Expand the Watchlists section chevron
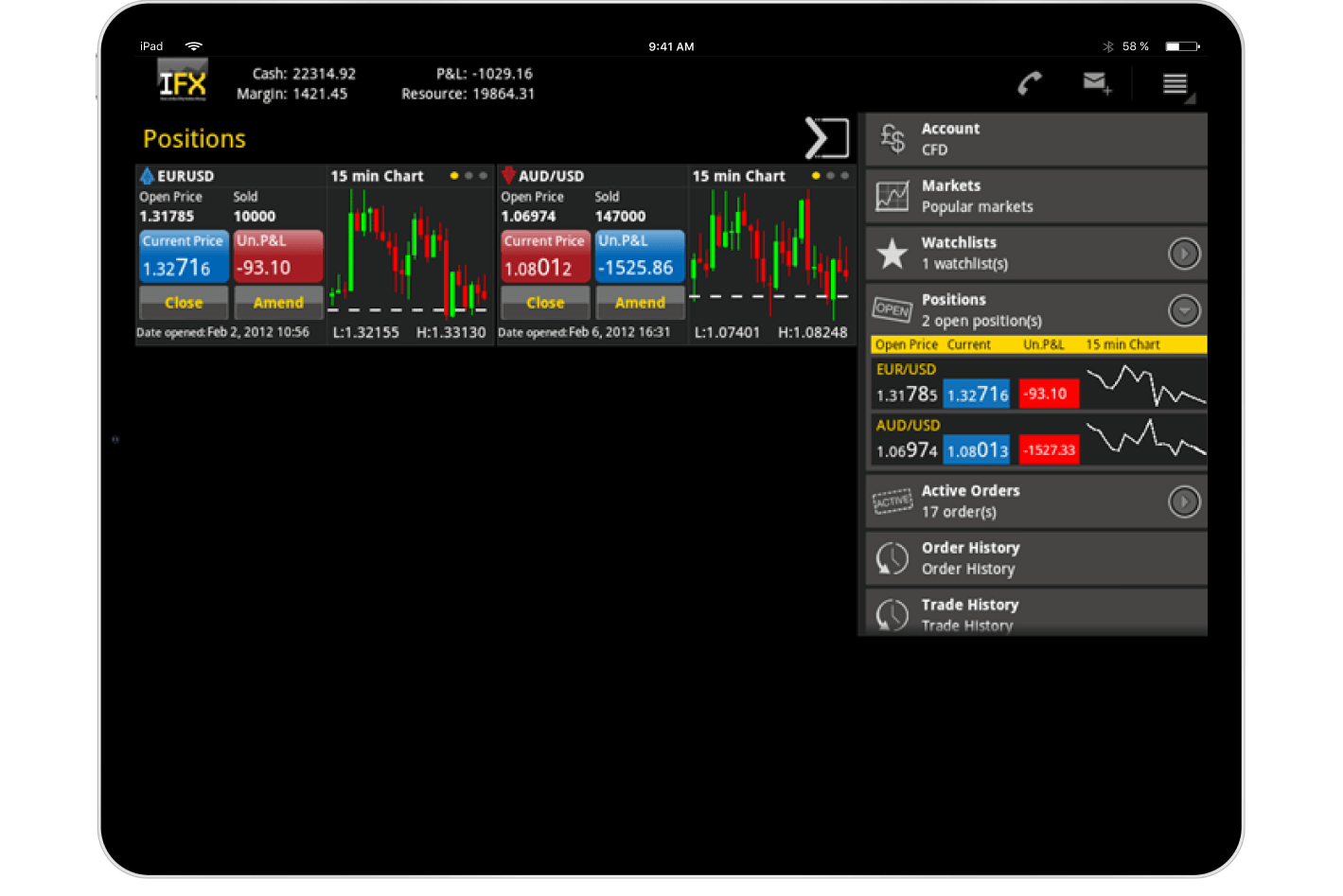Screen dimensions: 1343x896 pyautogui.click(x=1184, y=253)
